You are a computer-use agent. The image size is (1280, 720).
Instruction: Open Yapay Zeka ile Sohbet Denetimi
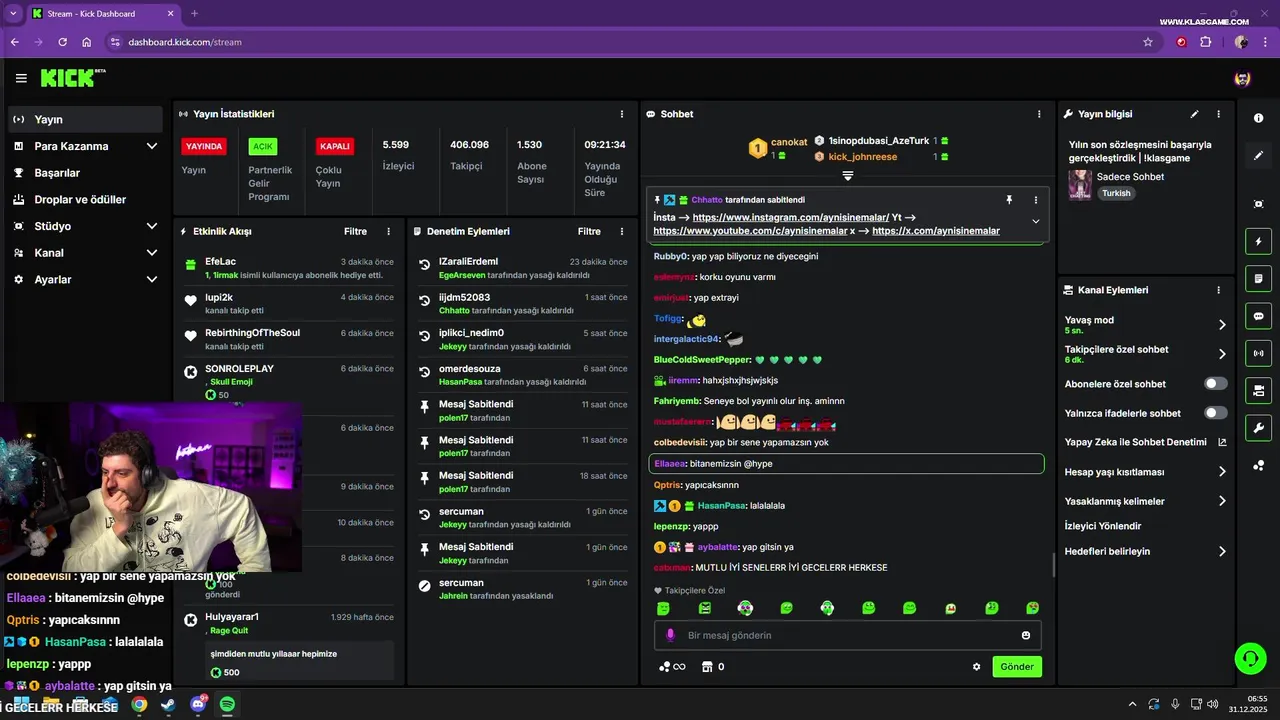tap(1145, 442)
